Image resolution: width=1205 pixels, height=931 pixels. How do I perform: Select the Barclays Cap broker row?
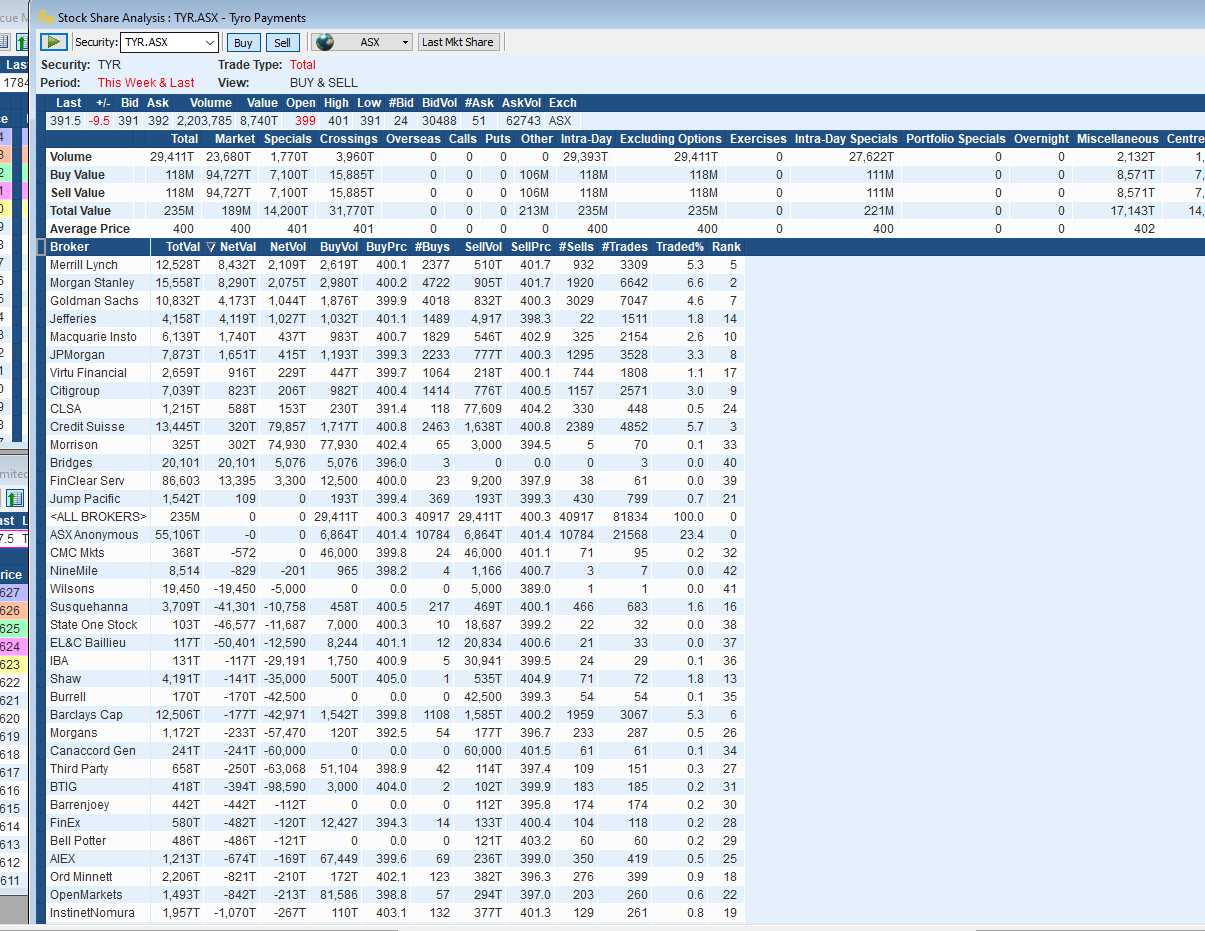tap(395, 715)
